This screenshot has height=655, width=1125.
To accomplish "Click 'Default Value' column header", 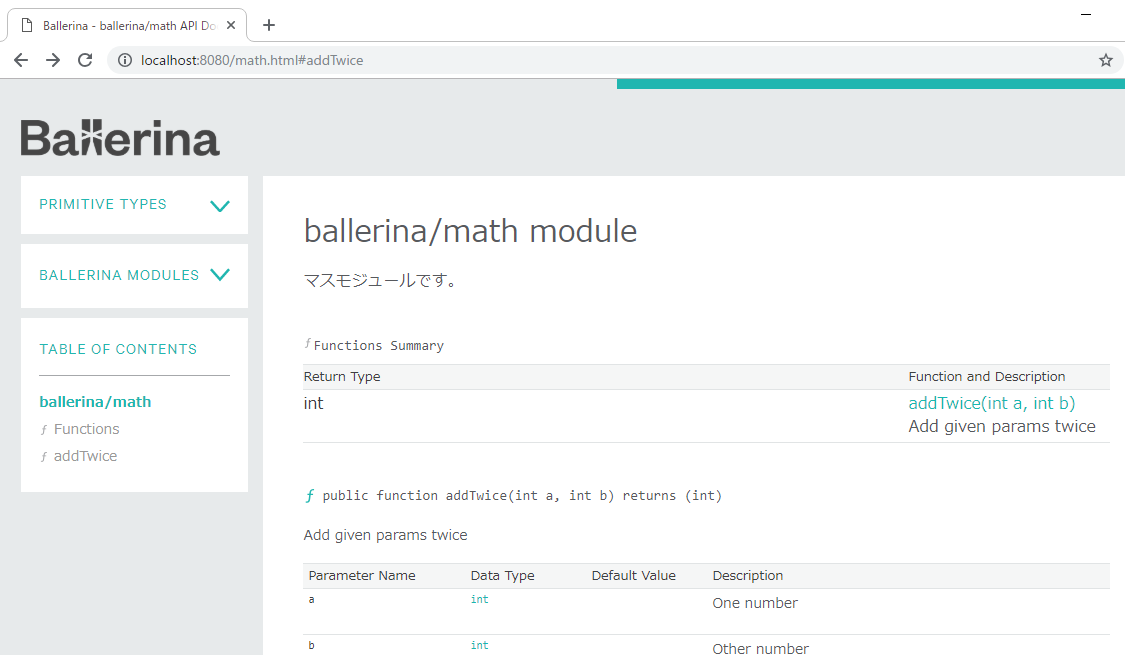I will [634, 575].
